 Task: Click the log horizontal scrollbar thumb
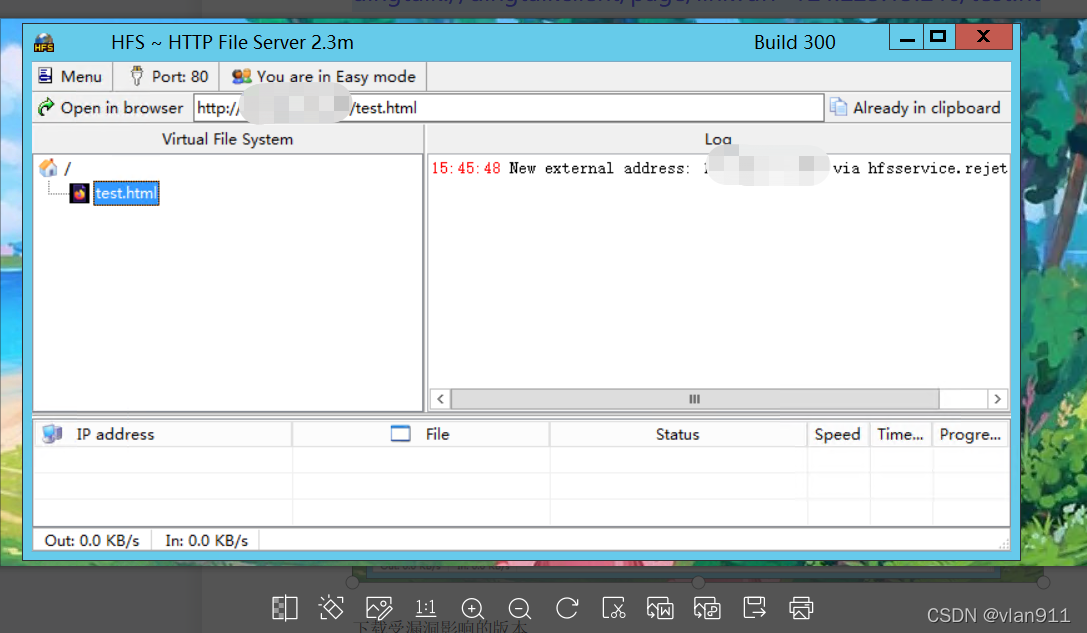pos(695,399)
